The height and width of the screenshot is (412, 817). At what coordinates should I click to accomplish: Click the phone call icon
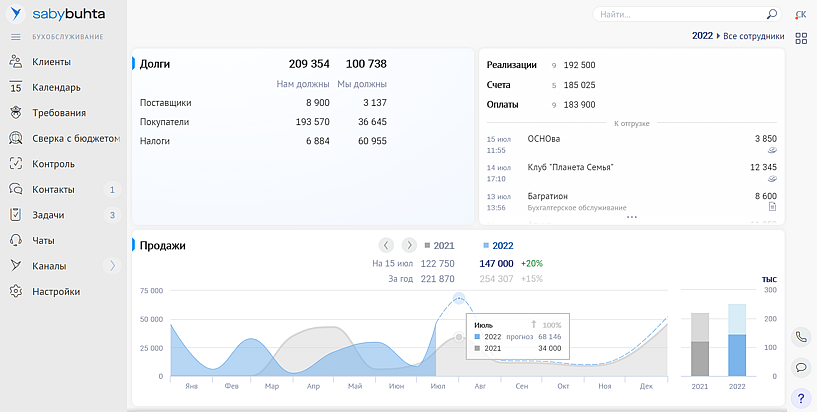click(x=801, y=337)
